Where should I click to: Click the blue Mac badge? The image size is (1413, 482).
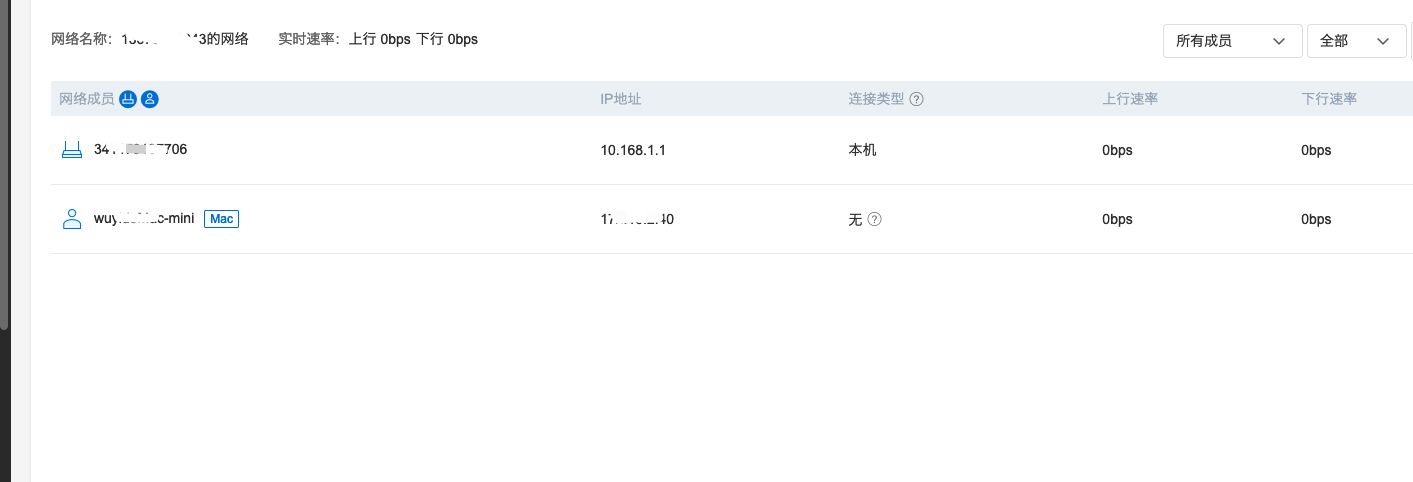pyautogui.click(x=221, y=219)
